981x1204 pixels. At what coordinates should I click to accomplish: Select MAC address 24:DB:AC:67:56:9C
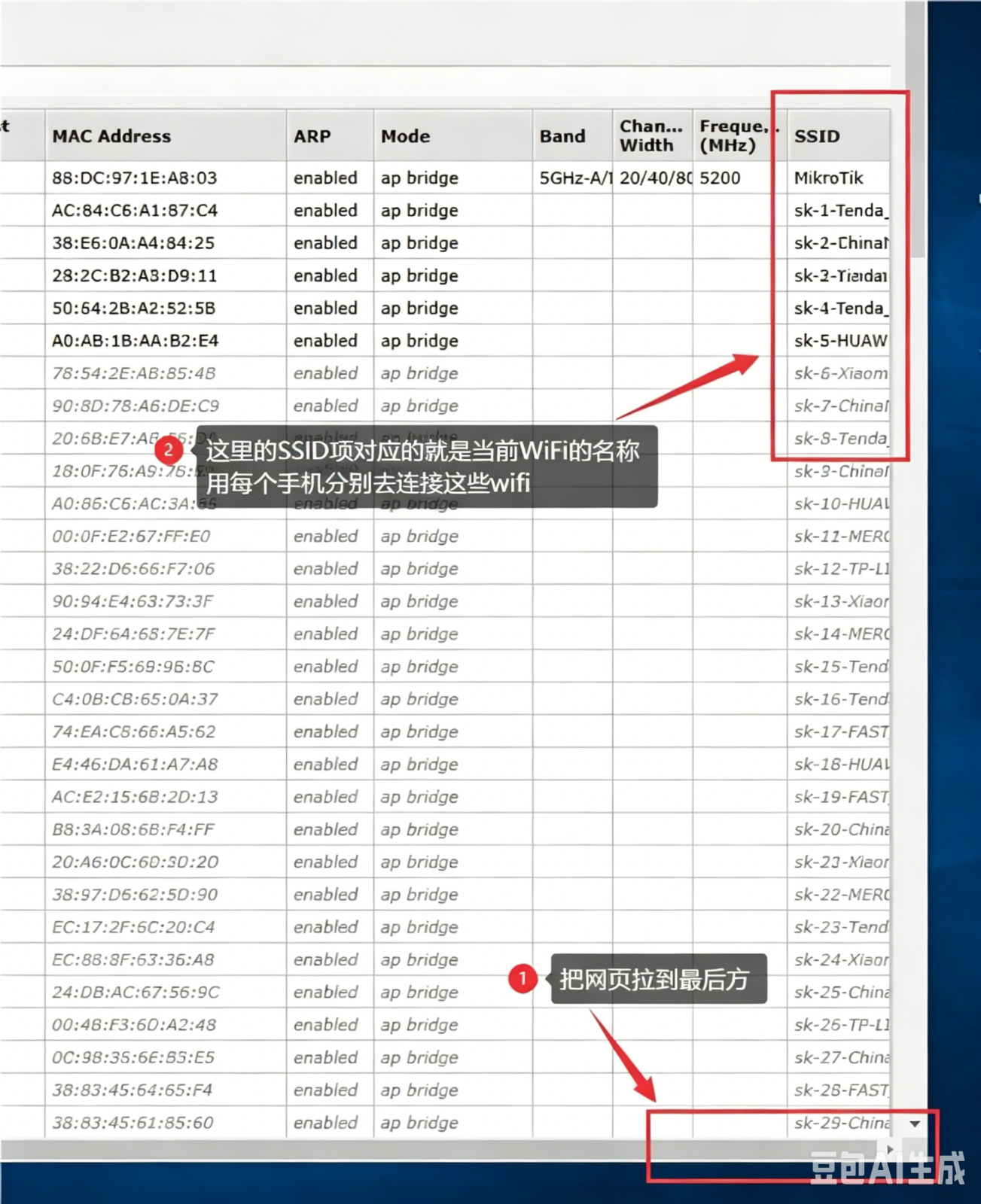pos(136,993)
